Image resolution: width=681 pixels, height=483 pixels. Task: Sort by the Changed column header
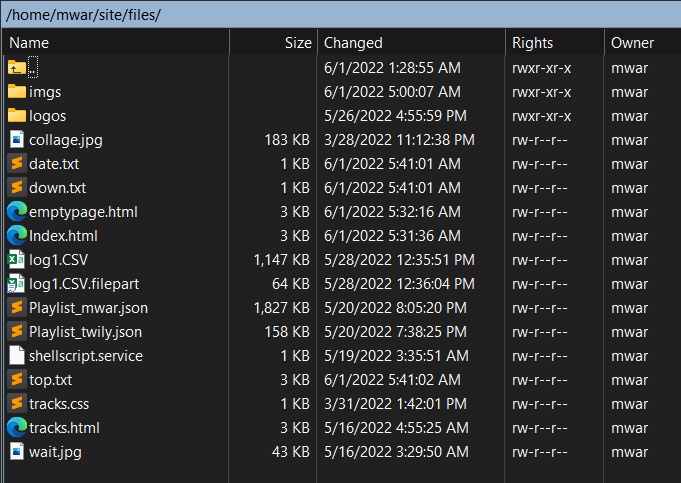[x=353, y=43]
